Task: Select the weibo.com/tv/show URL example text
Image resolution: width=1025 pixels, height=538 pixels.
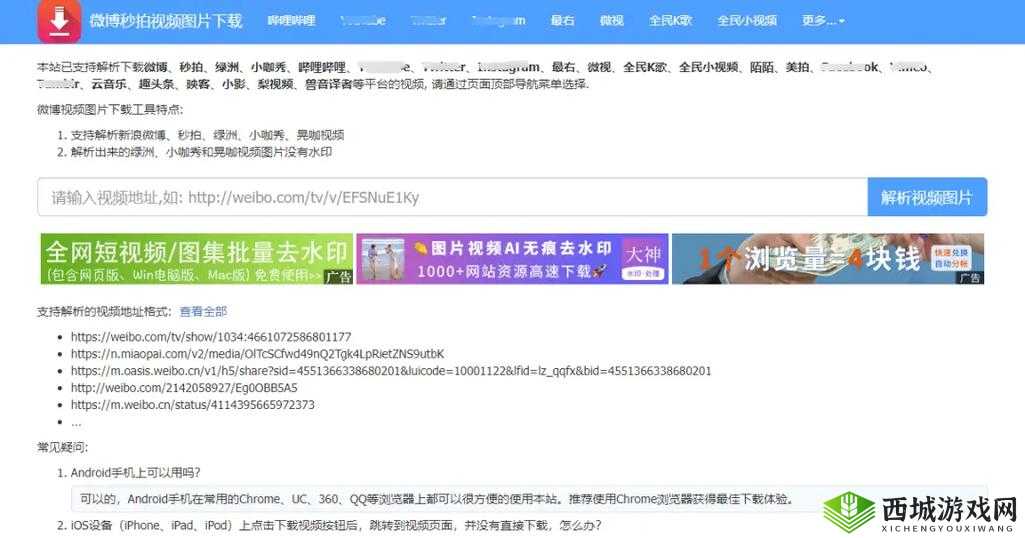Action: point(211,337)
